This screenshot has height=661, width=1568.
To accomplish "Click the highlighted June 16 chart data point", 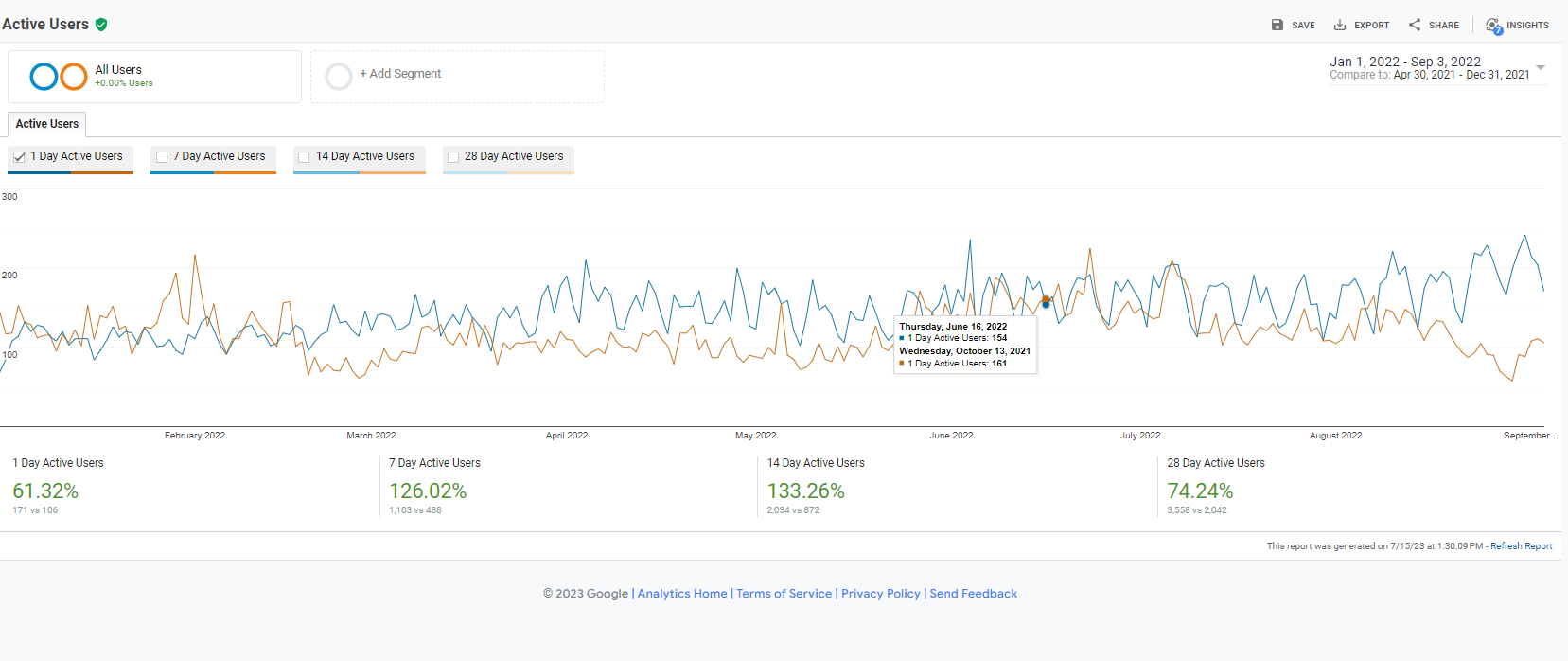I will [x=1046, y=303].
